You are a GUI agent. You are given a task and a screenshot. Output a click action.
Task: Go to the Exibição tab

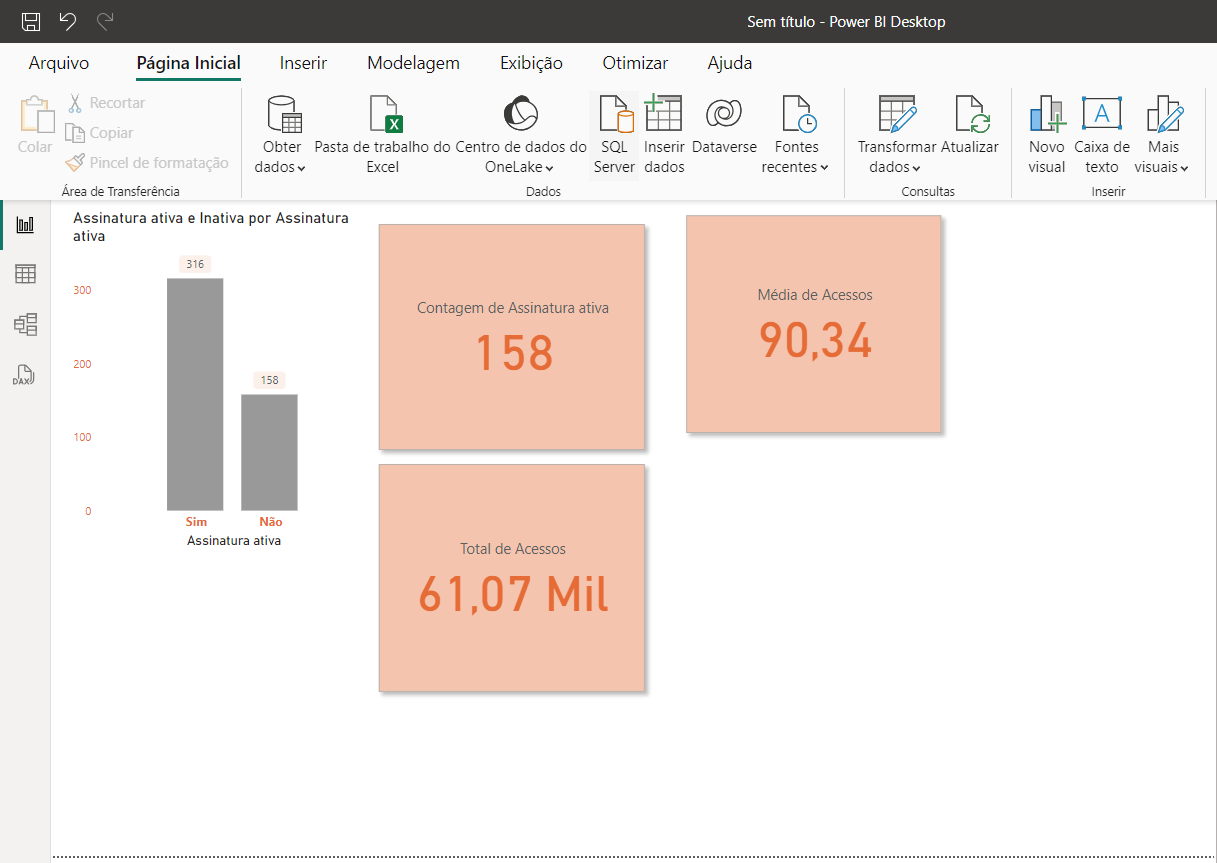point(532,63)
